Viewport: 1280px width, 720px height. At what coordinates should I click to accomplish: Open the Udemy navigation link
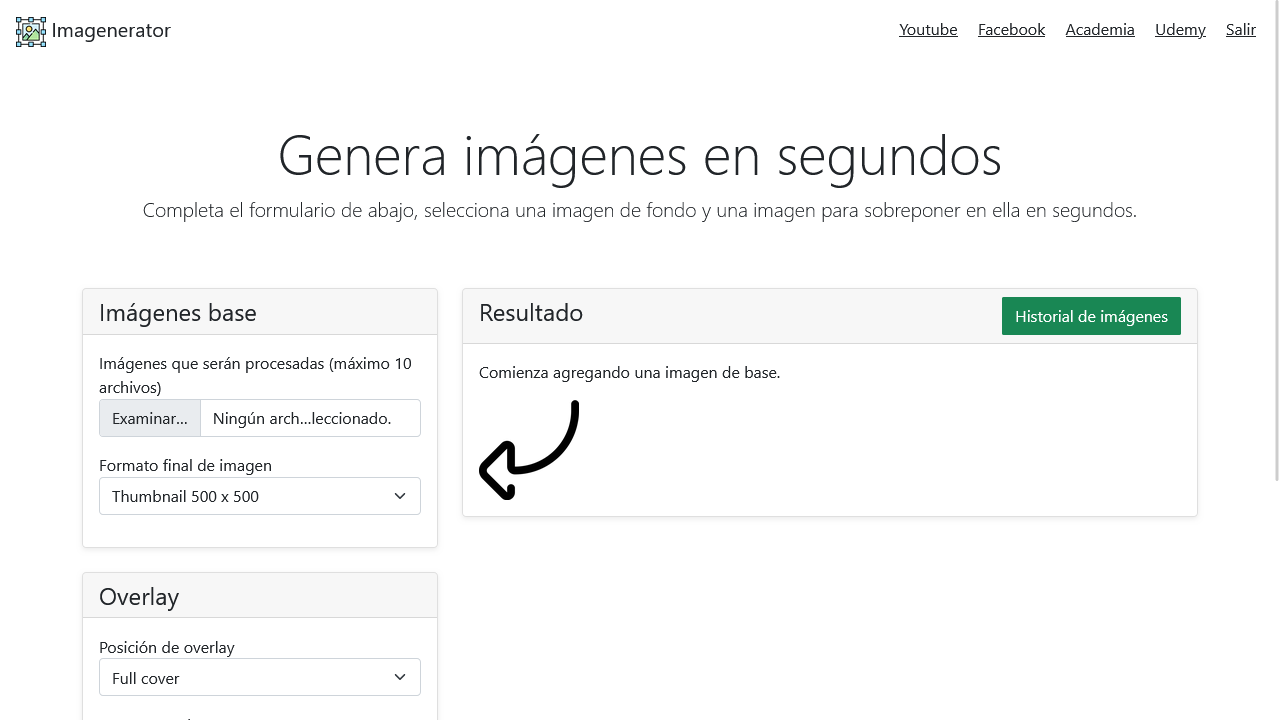pos(1180,30)
